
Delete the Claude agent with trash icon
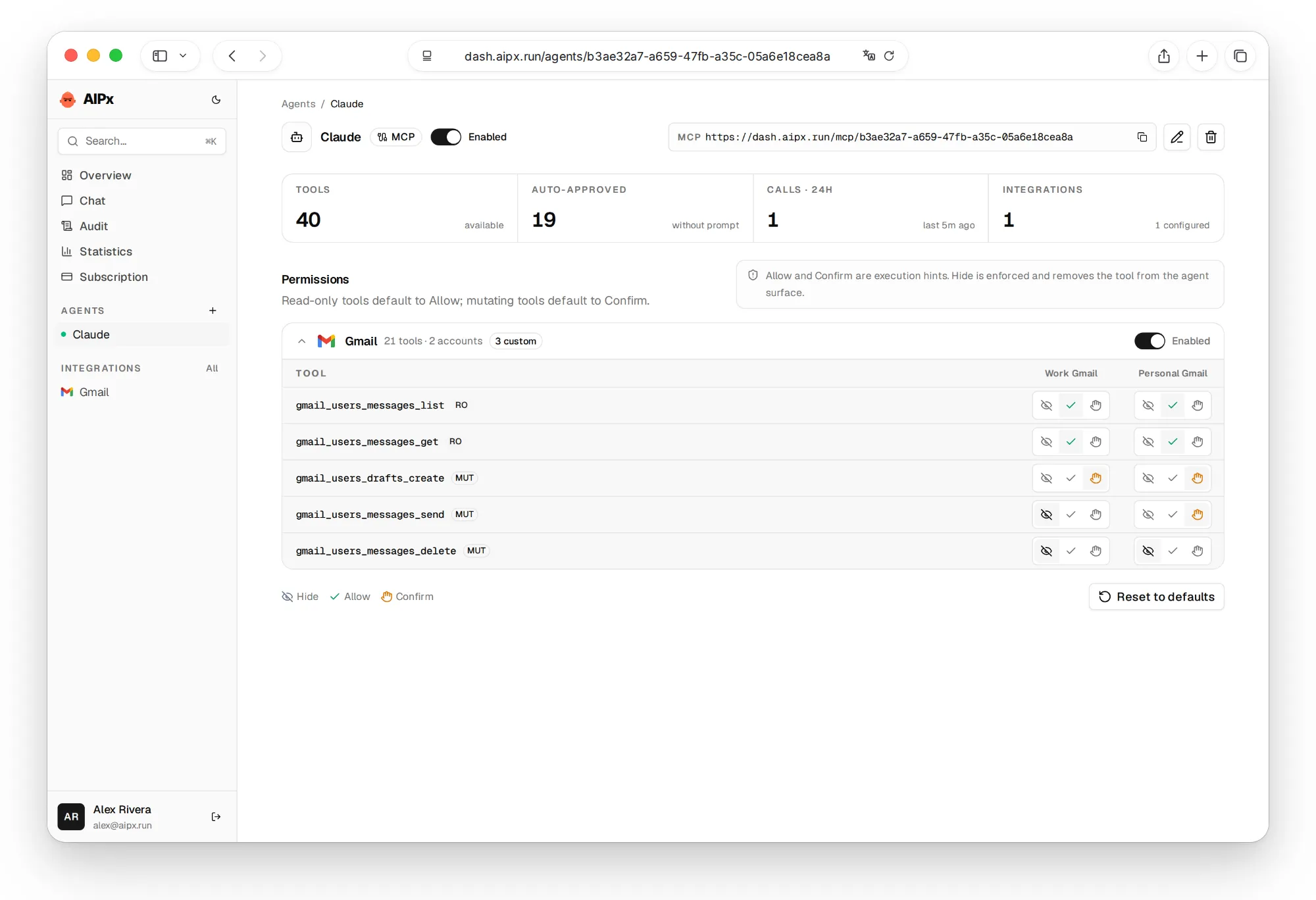click(x=1211, y=137)
